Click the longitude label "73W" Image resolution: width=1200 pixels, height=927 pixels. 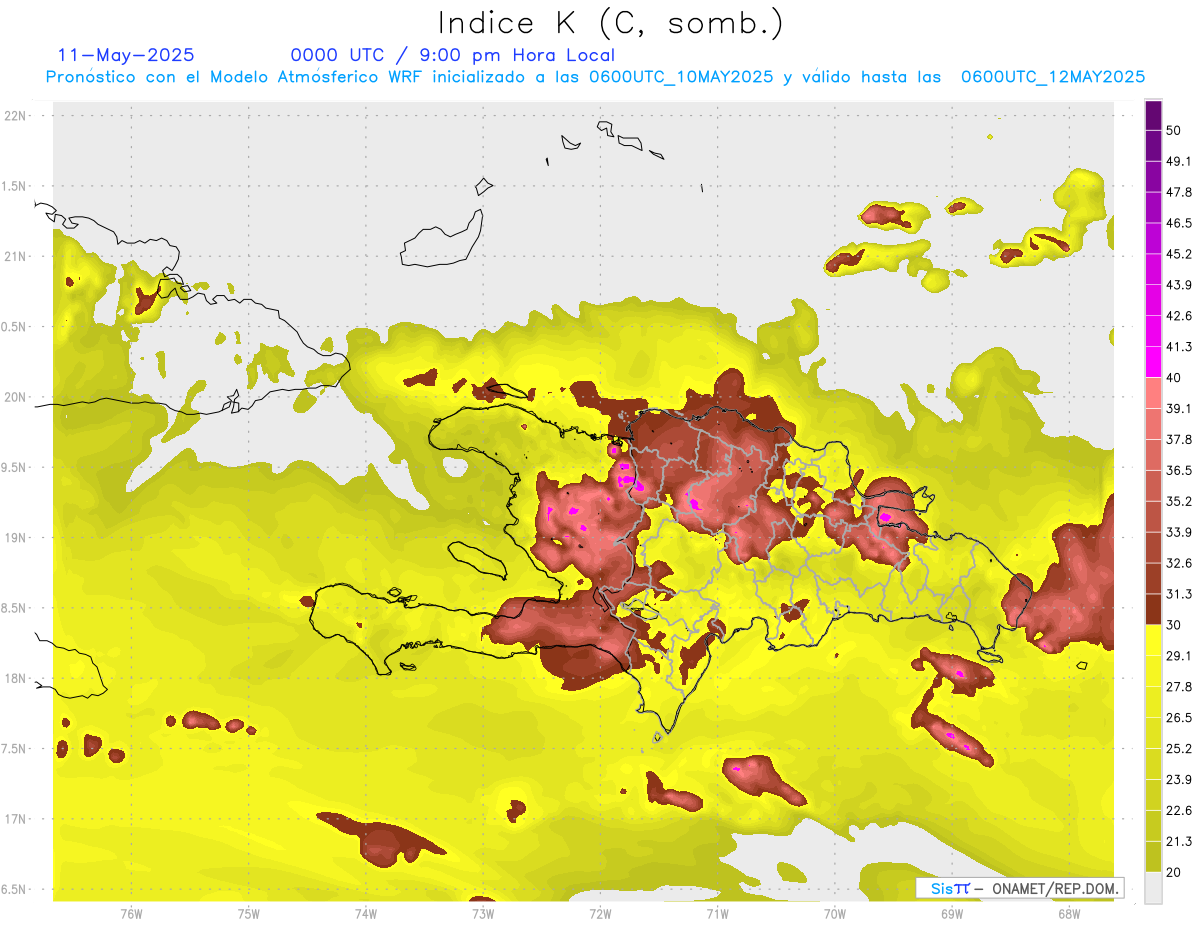point(483,914)
